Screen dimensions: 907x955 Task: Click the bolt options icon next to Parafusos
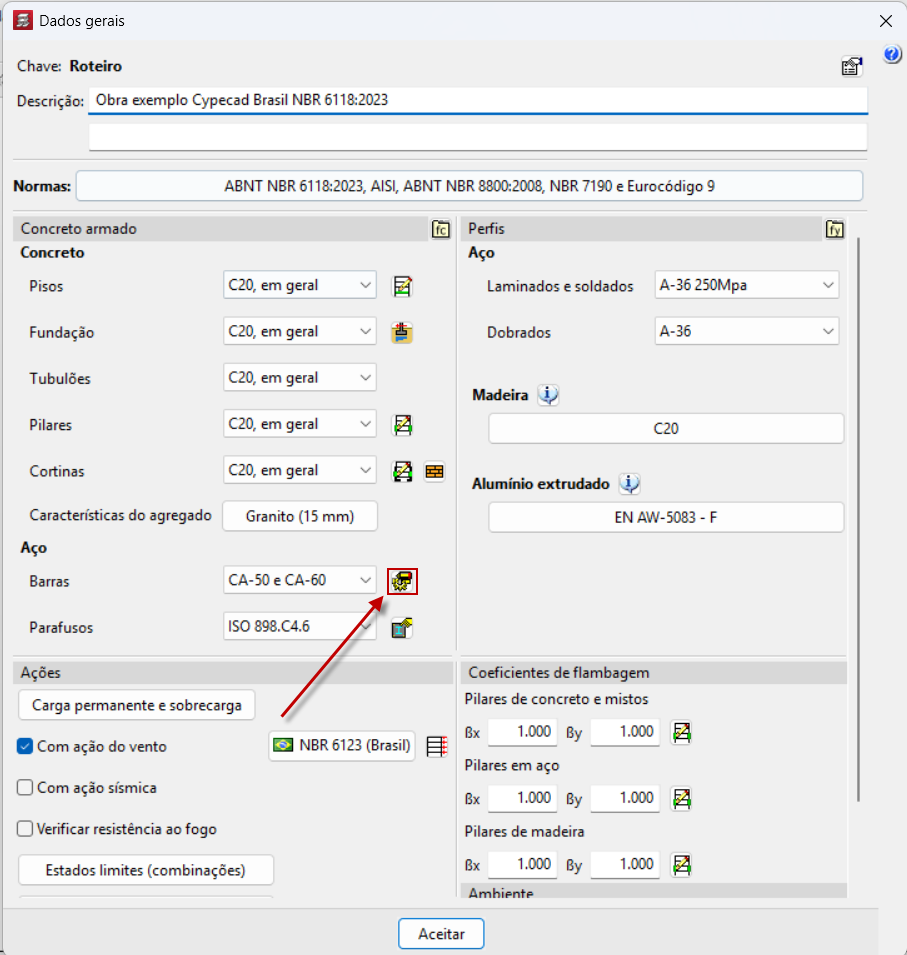[402, 627]
